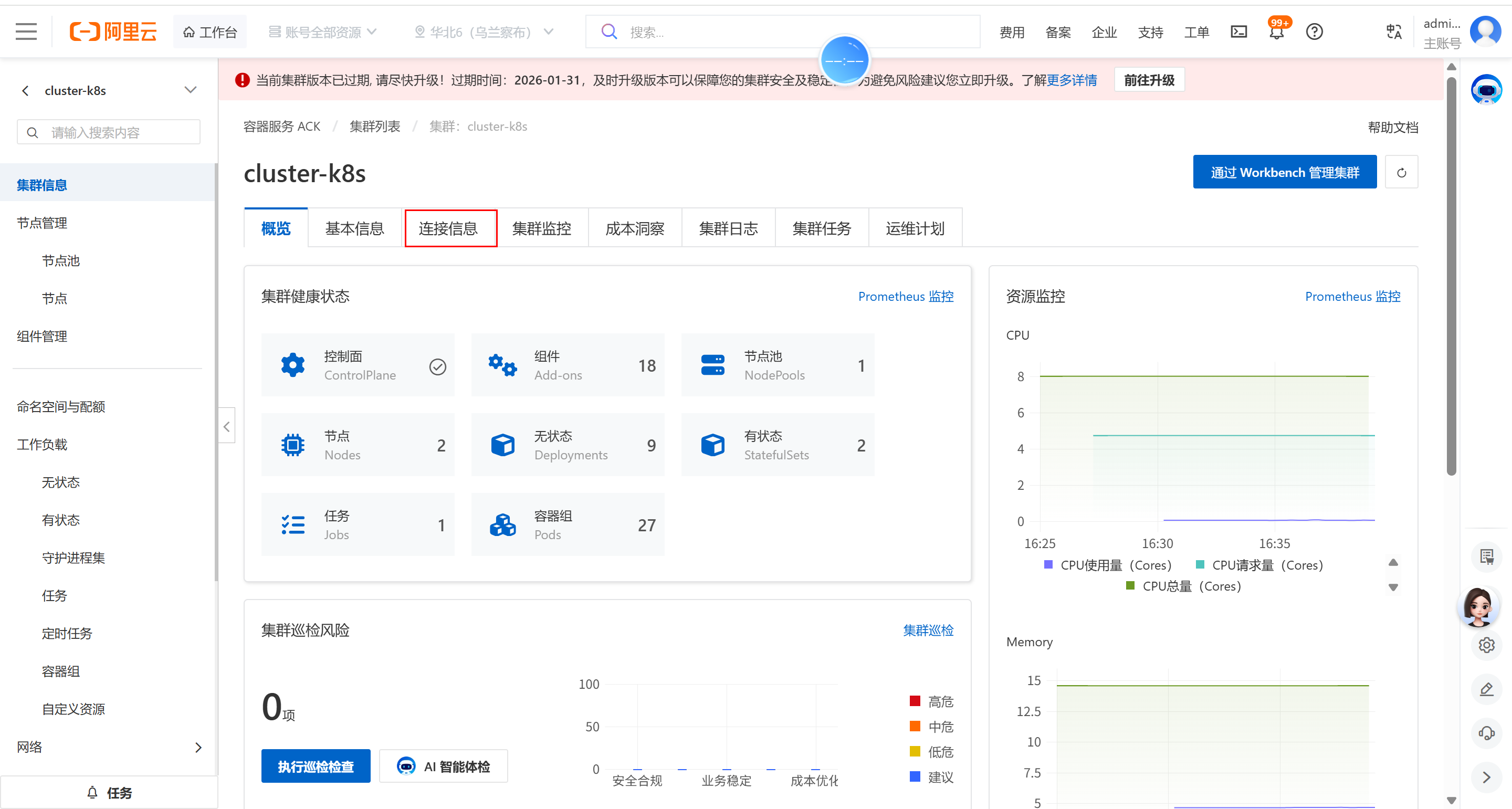This screenshot has height=809, width=1512.
Task: Switch to the 基本信息 tab
Action: click(354, 228)
